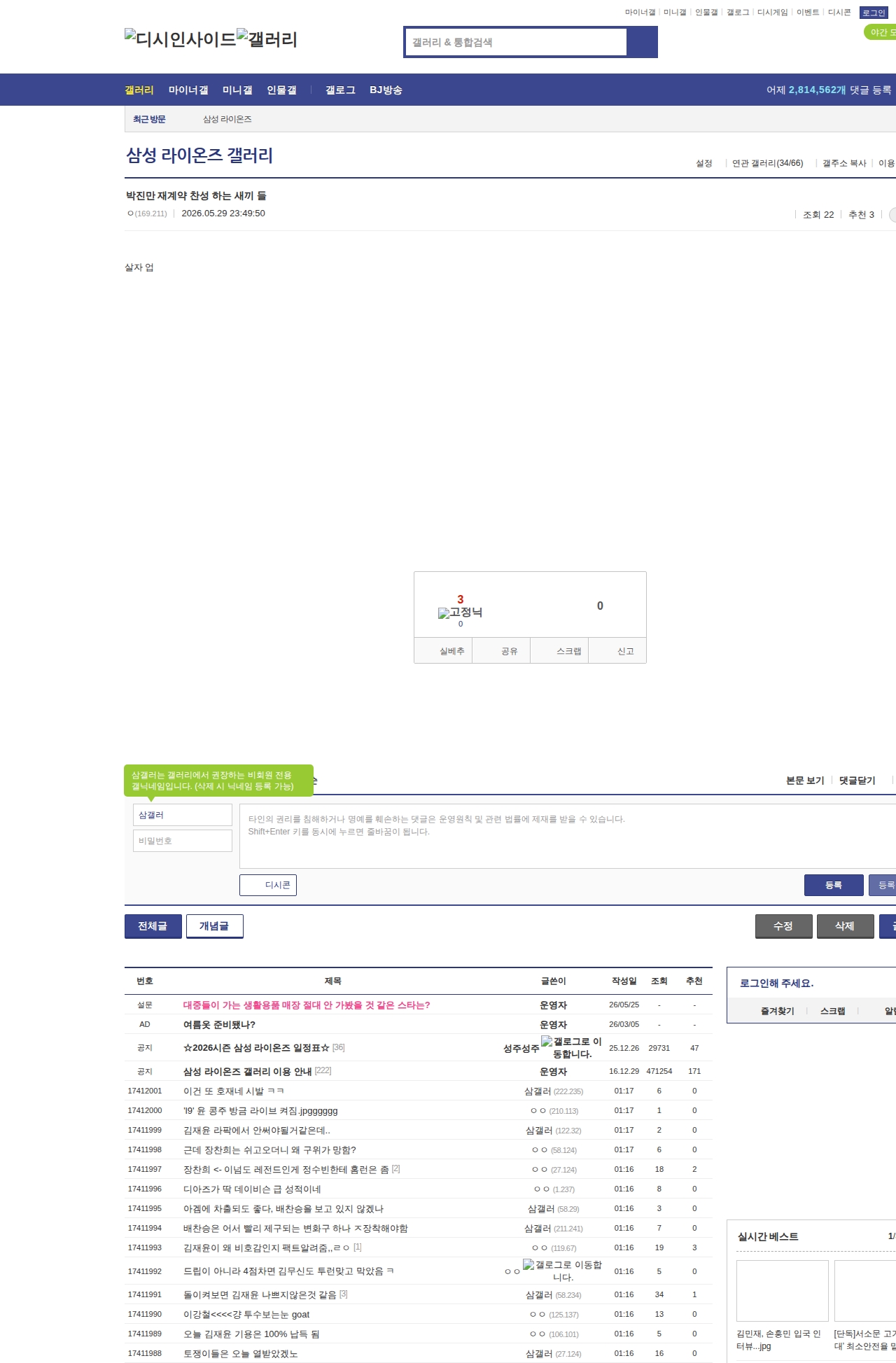
Task: Open 김민재, 손흥민 입국 thumbnail in 실시간 베스트
Action: point(783,1290)
